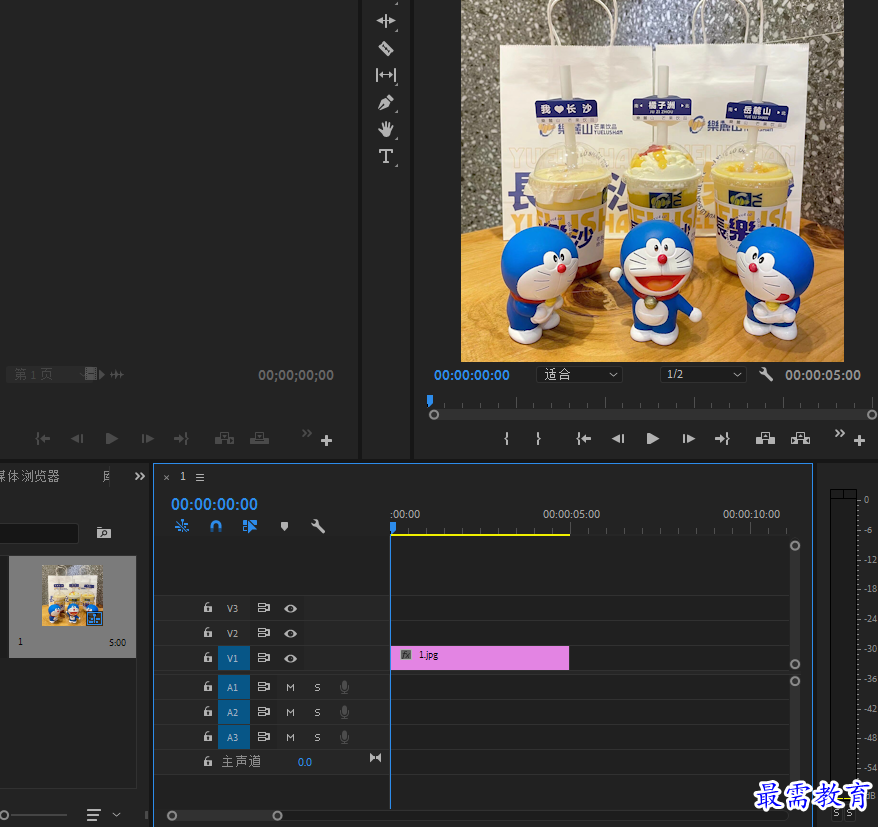This screenshot has height=827, width=878.
Task: Add a marker in the timeline
Action: tap(284, 526)
